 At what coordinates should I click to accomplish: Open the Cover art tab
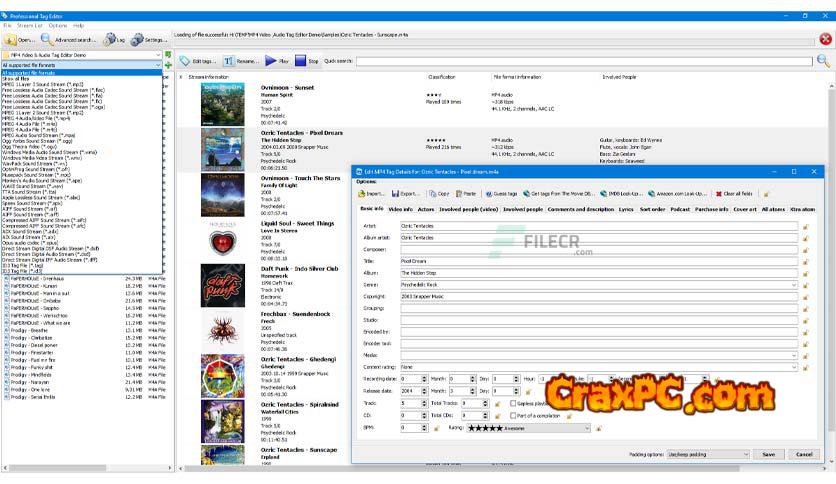pos(745,209)
